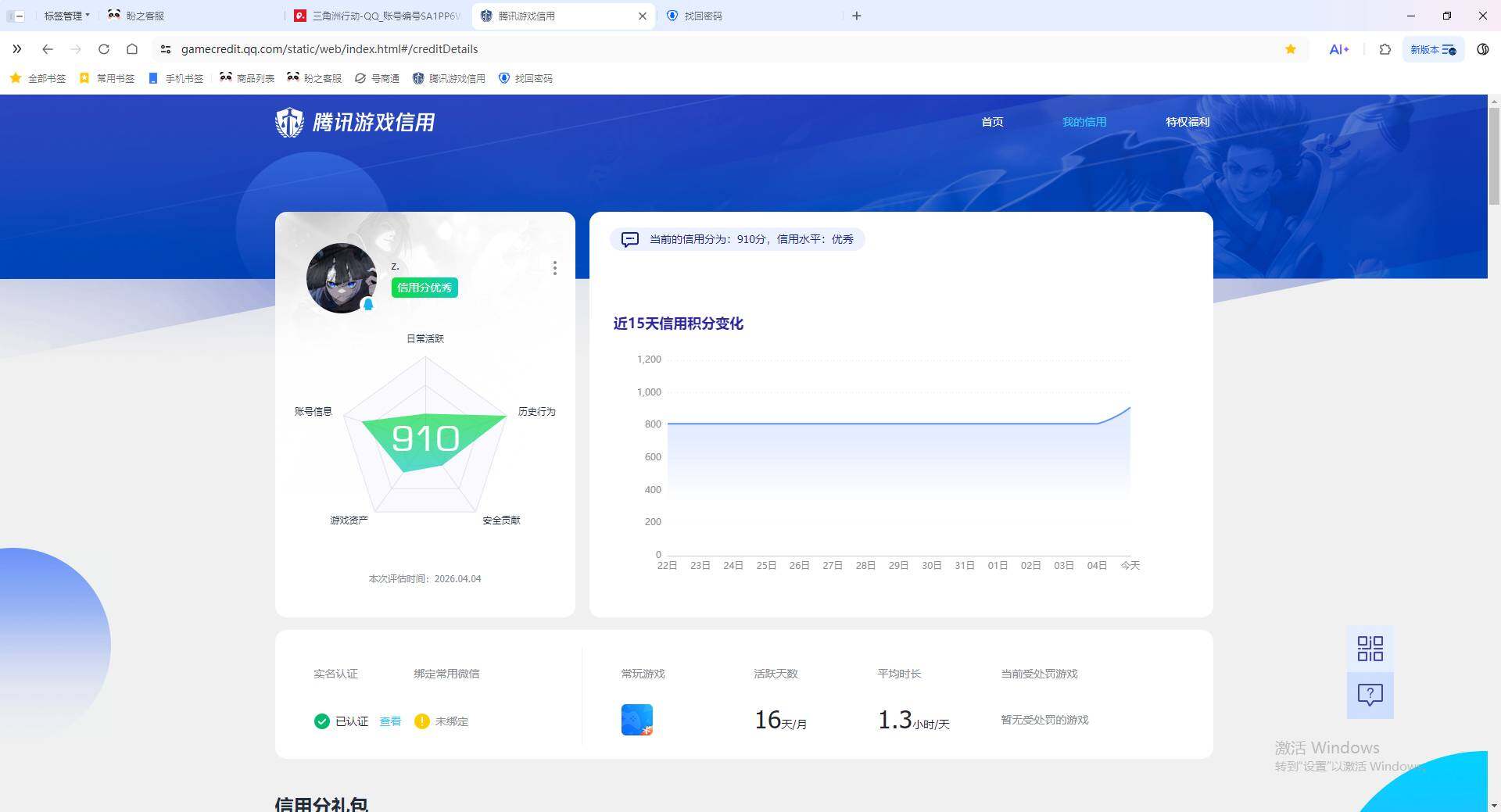
Task: Click the 账号信息 radar label
Action: coord(313,411)
